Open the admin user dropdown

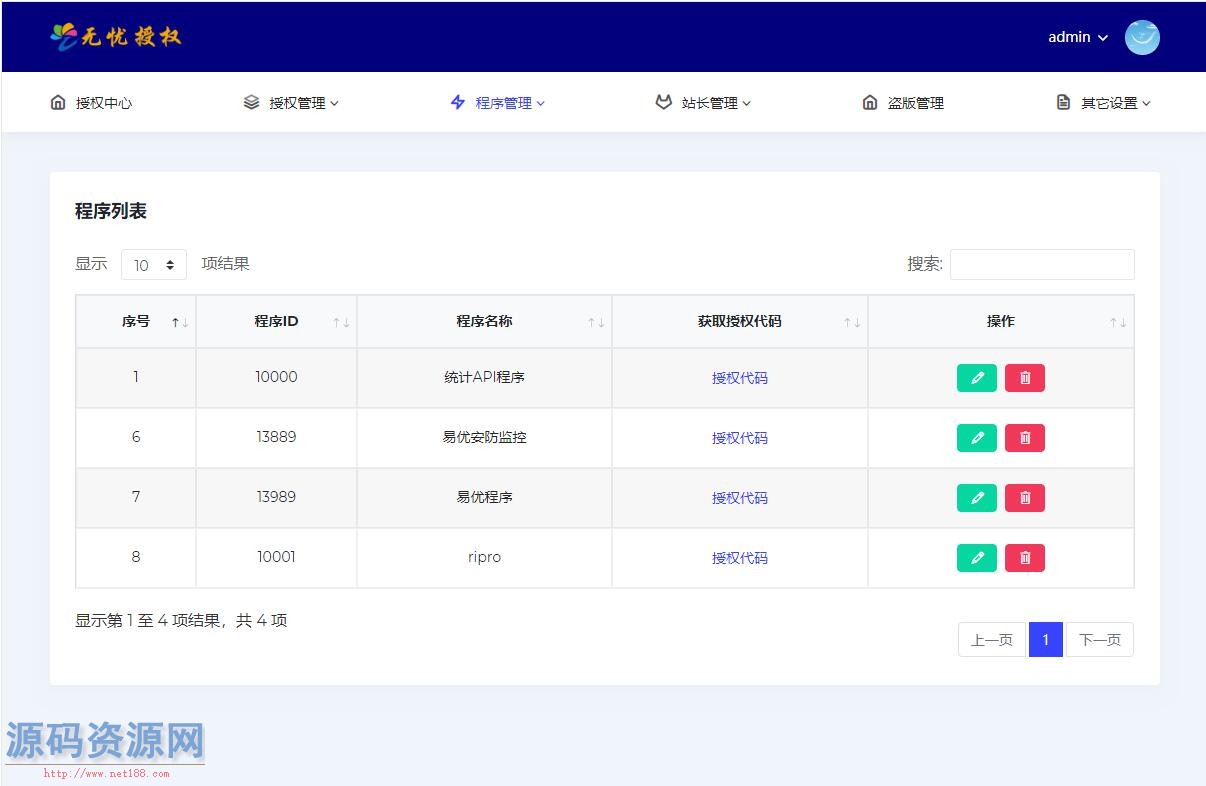click(x=1078, y=37)
